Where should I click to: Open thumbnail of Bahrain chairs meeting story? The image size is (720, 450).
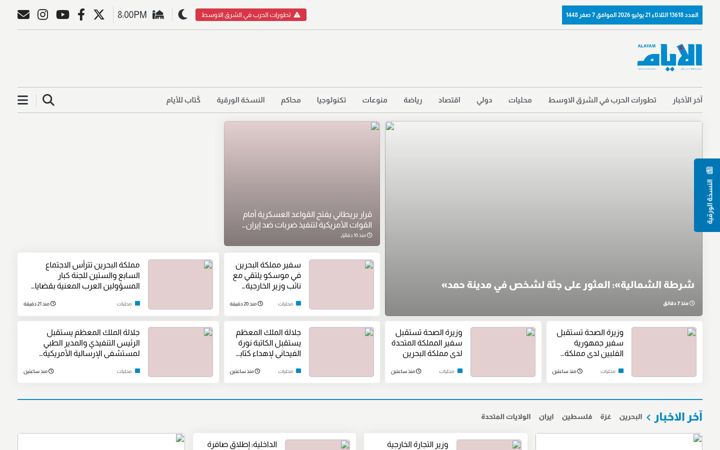180,284
